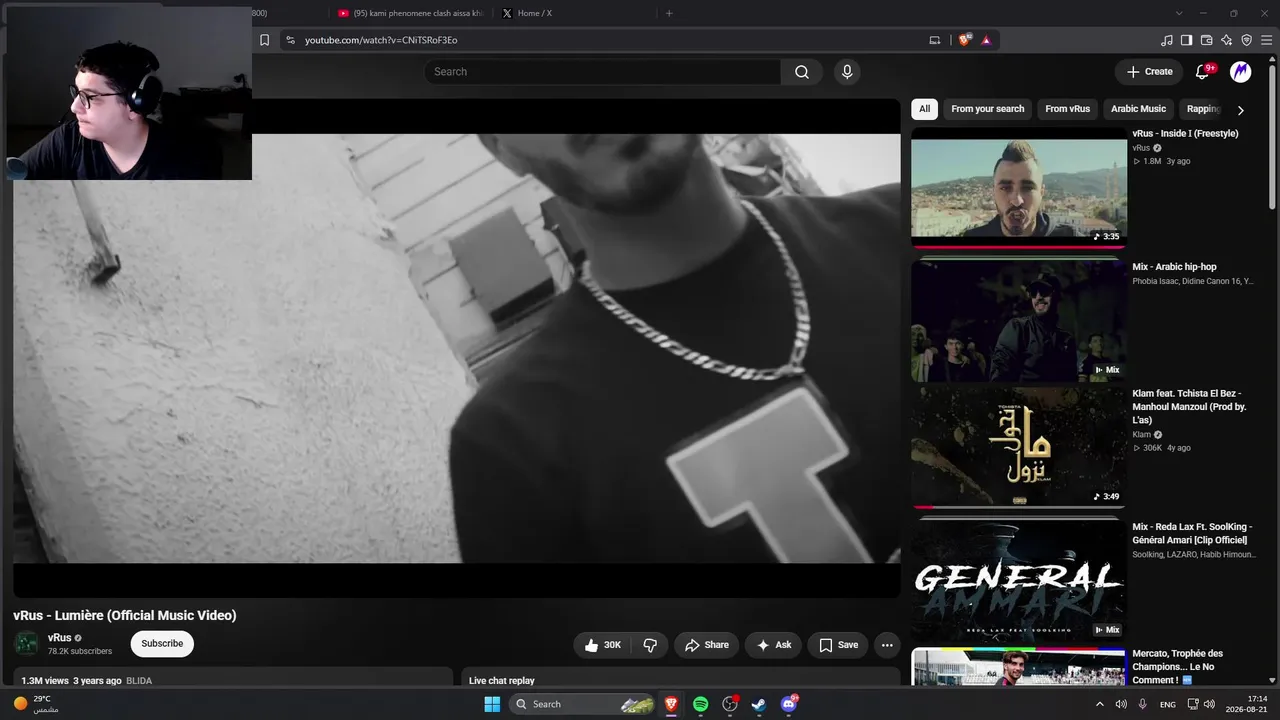
Task: Click the Create button
Action: (1150, 72)
